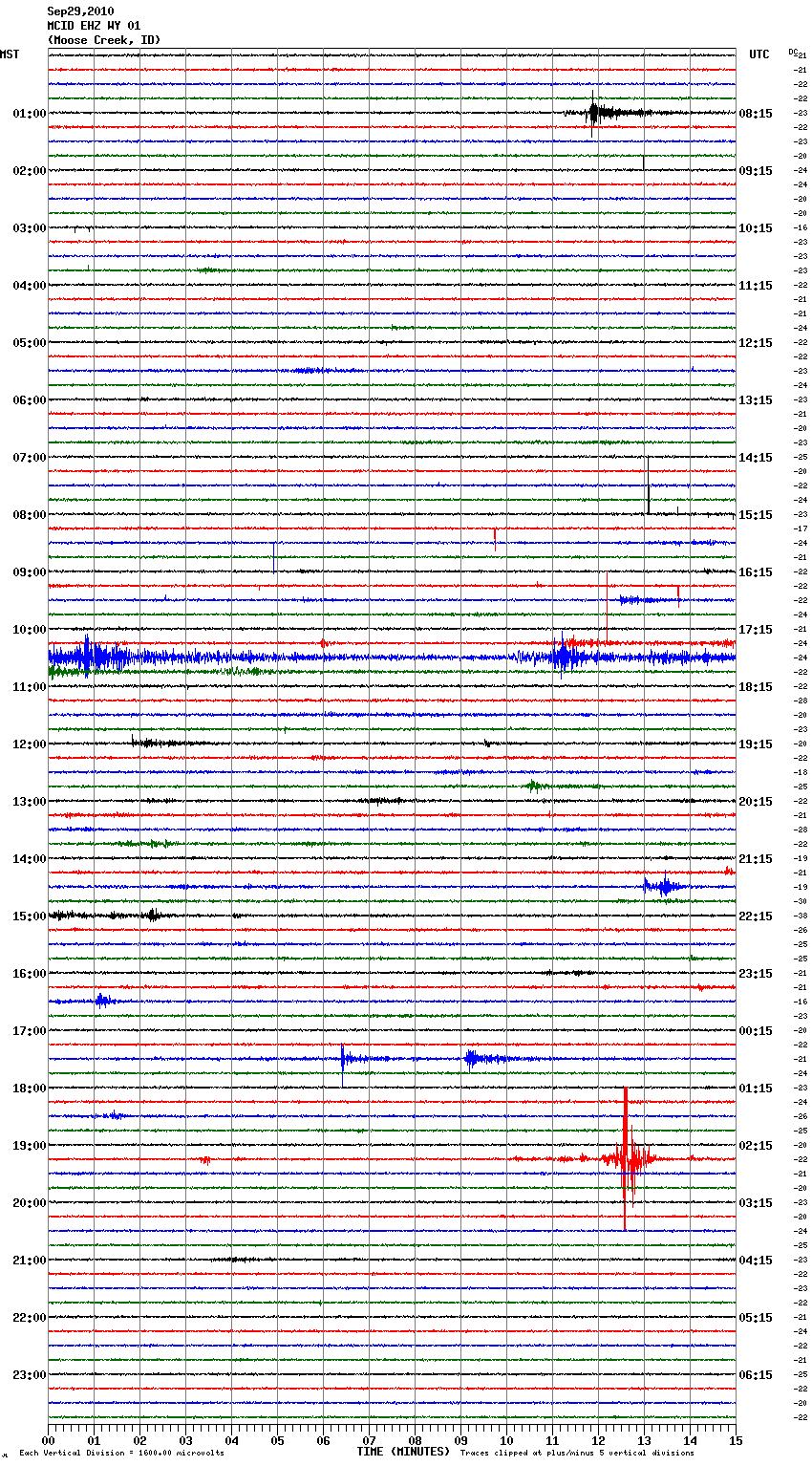The height and width of the screenshot is (1466, 812).
Task: Click the DC offset column header
Action: 794,52
